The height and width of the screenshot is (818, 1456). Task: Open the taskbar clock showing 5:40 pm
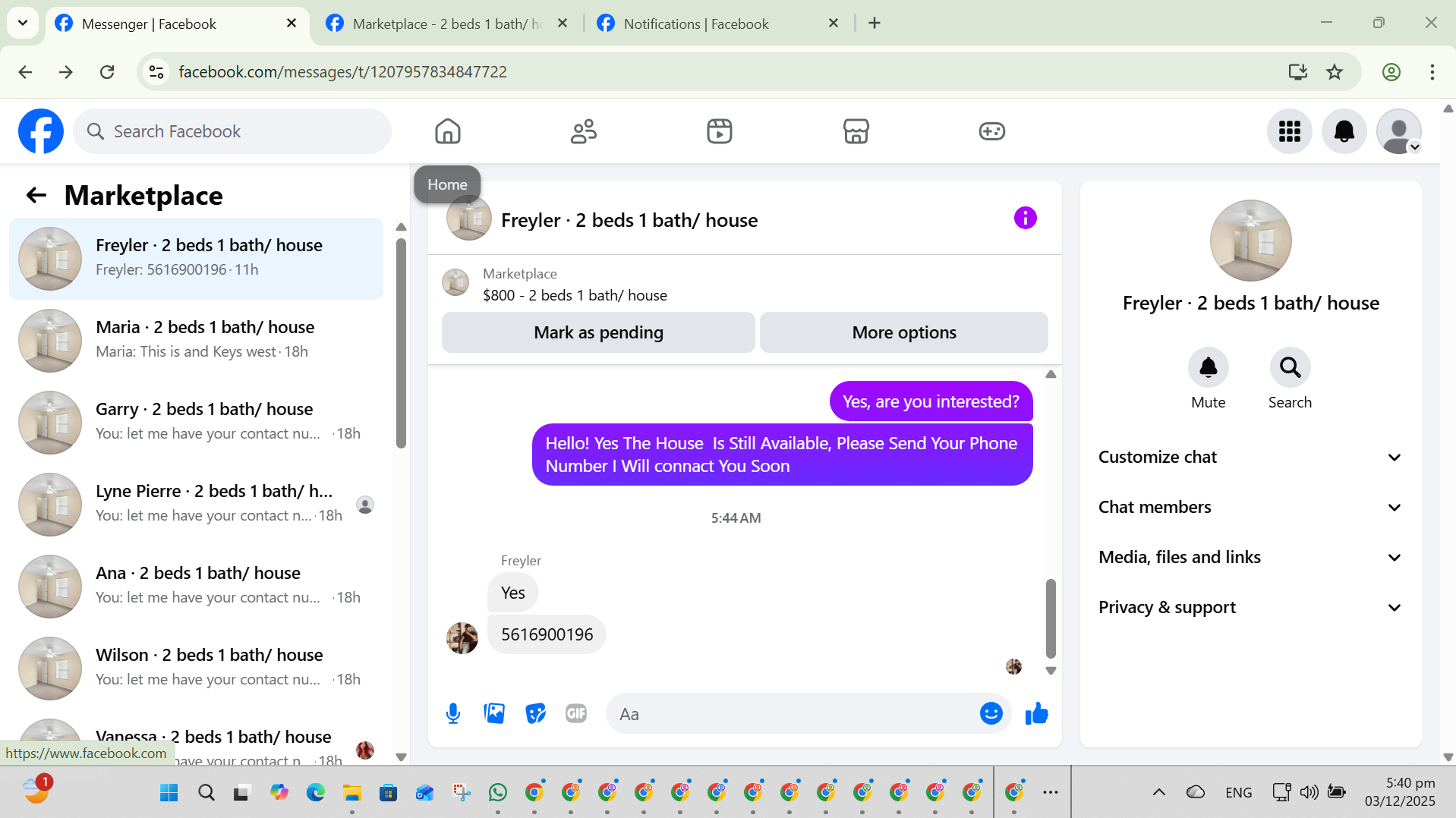pyautogui.click(x=1399, y=792)
